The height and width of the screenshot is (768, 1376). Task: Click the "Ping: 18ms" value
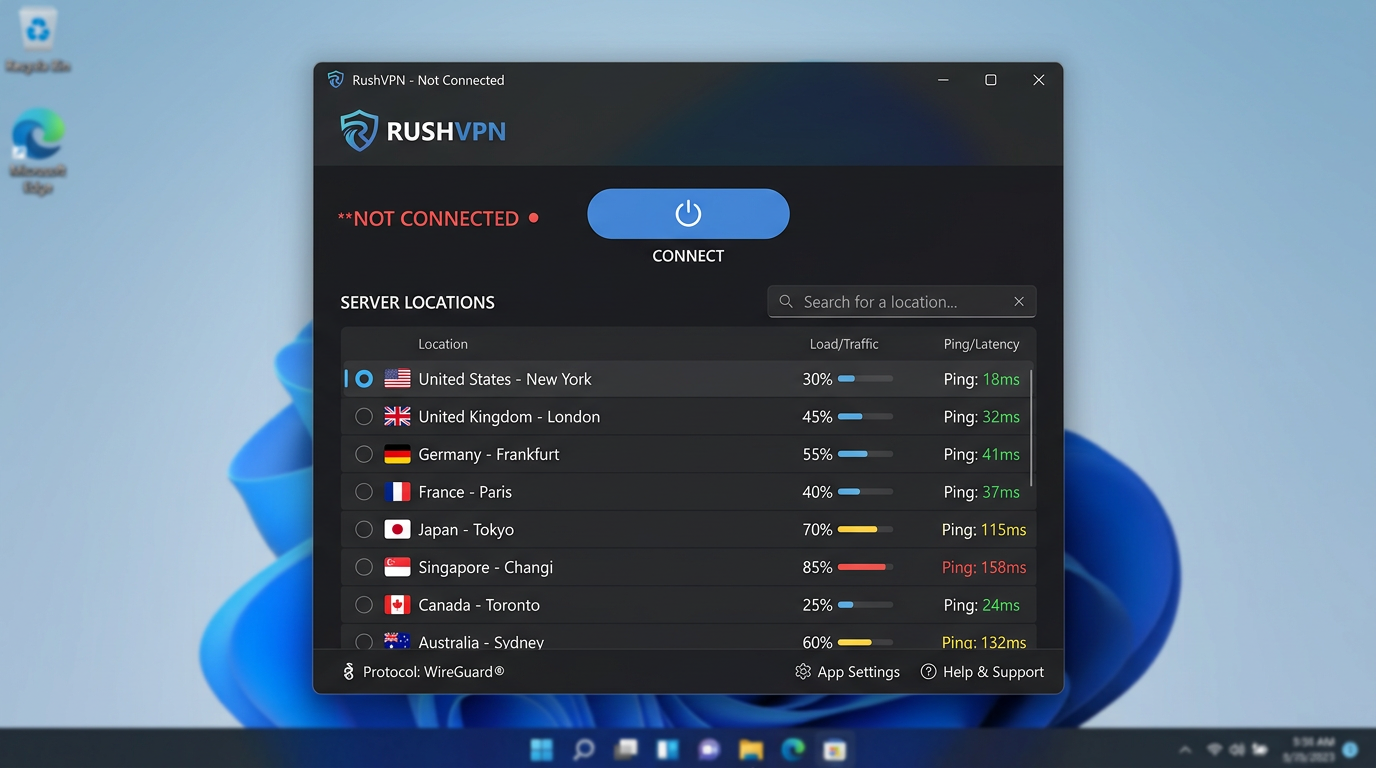(982, 379)
